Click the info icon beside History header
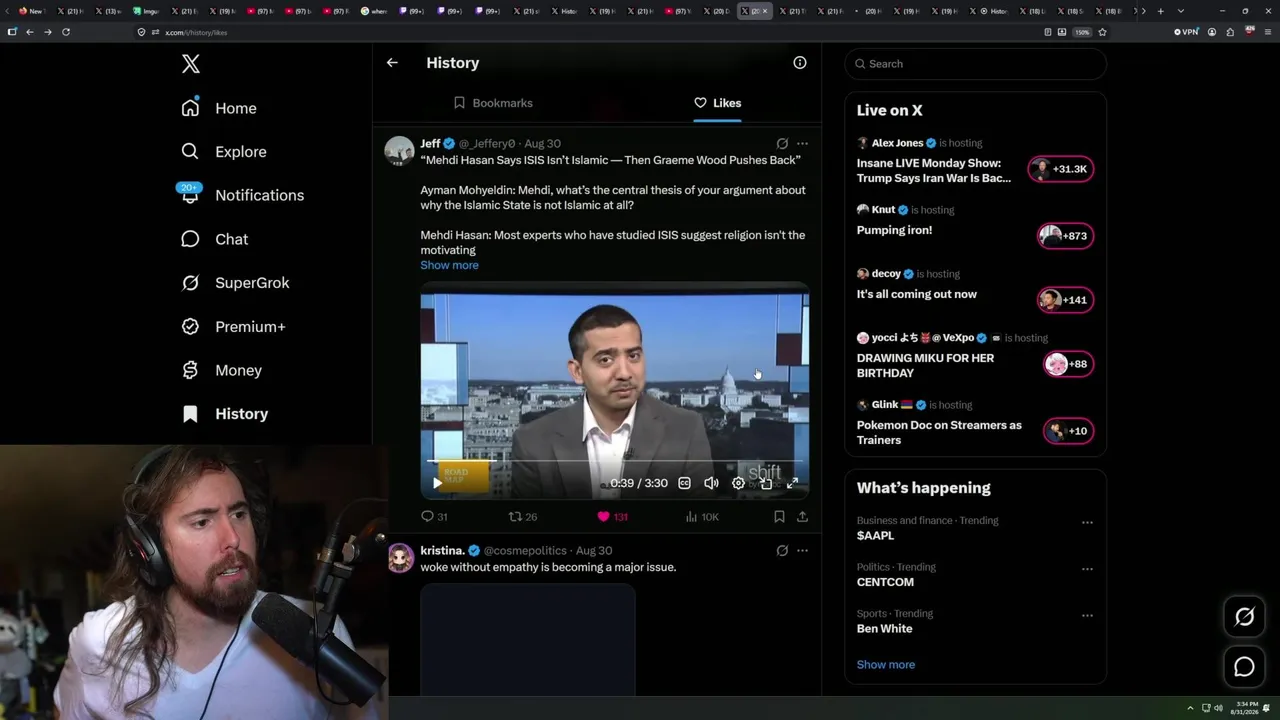Screen dimensions: 1280x720 pos(800,62)
